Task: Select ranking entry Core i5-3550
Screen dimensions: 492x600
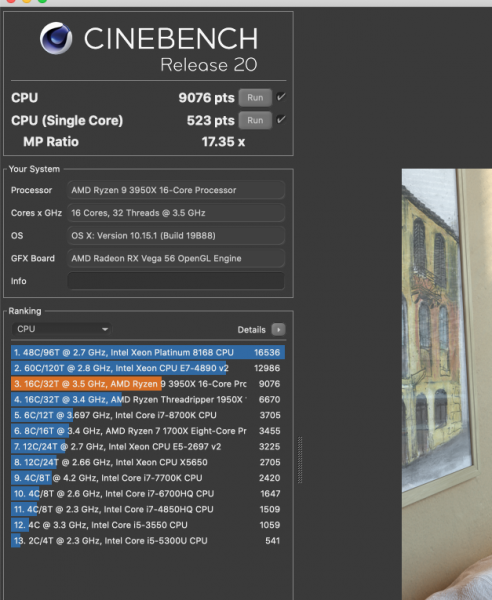Action: pyautogui.click(x=148, y=525)
